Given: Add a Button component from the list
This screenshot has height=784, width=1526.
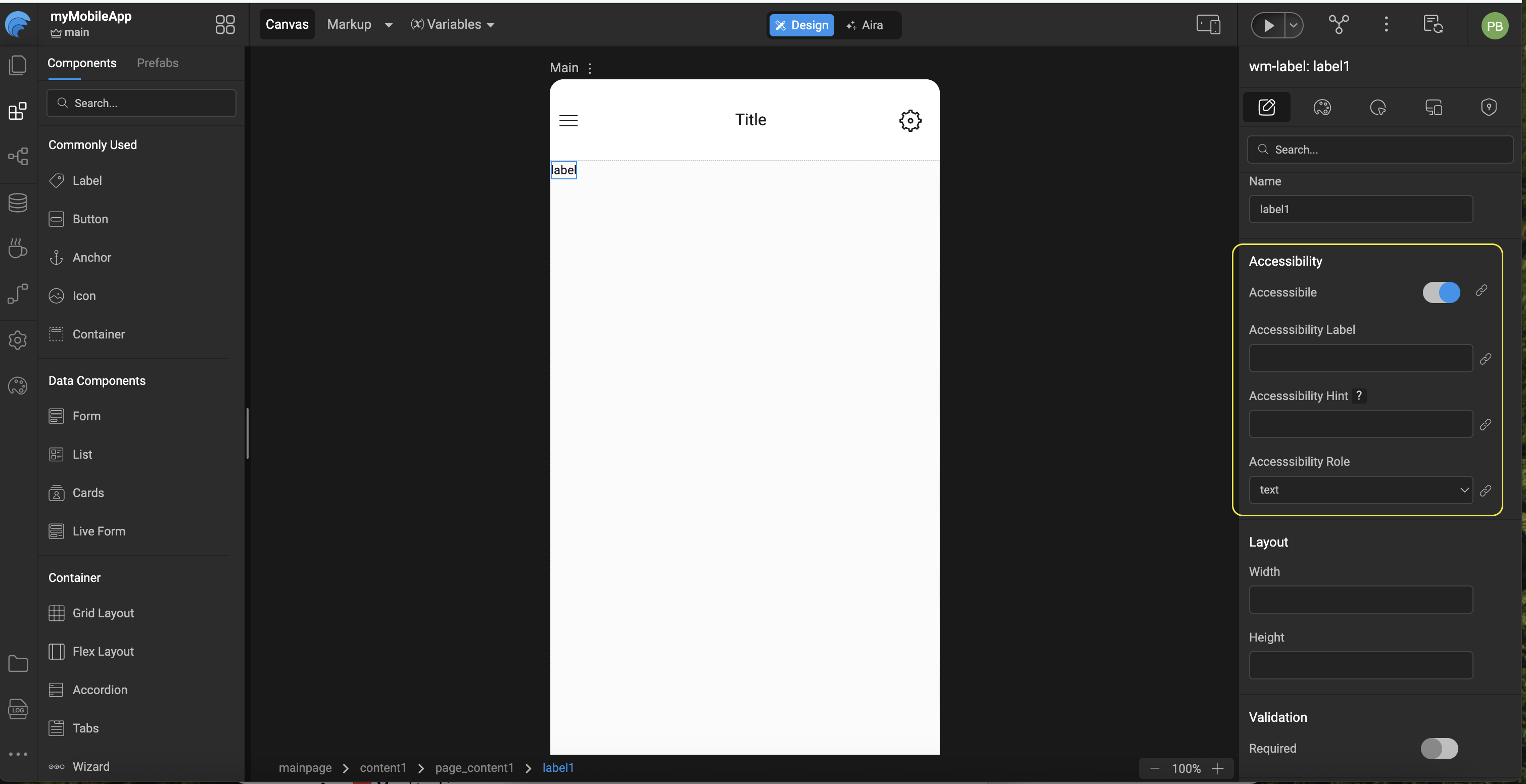Looking at the screenshot, I should click(x=89, y=219).
